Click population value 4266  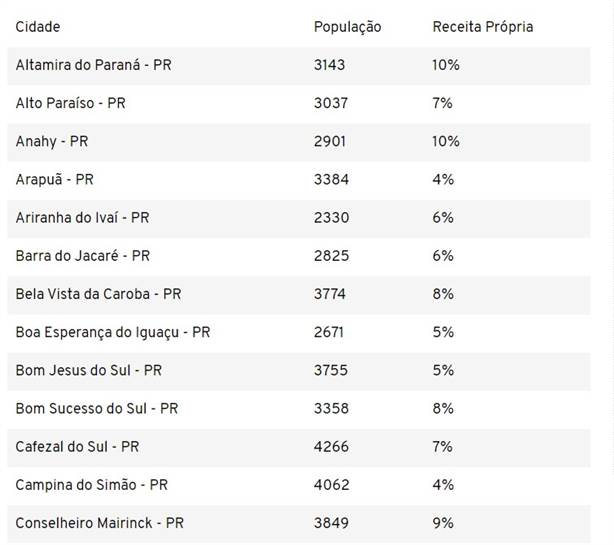pyautogui.click(x=331, y=447)
